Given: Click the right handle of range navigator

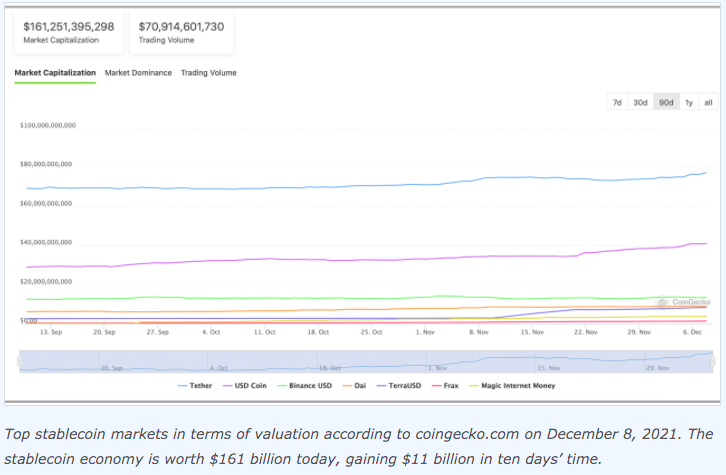Looking at the screenshot, I should click(x=714, y=360).
